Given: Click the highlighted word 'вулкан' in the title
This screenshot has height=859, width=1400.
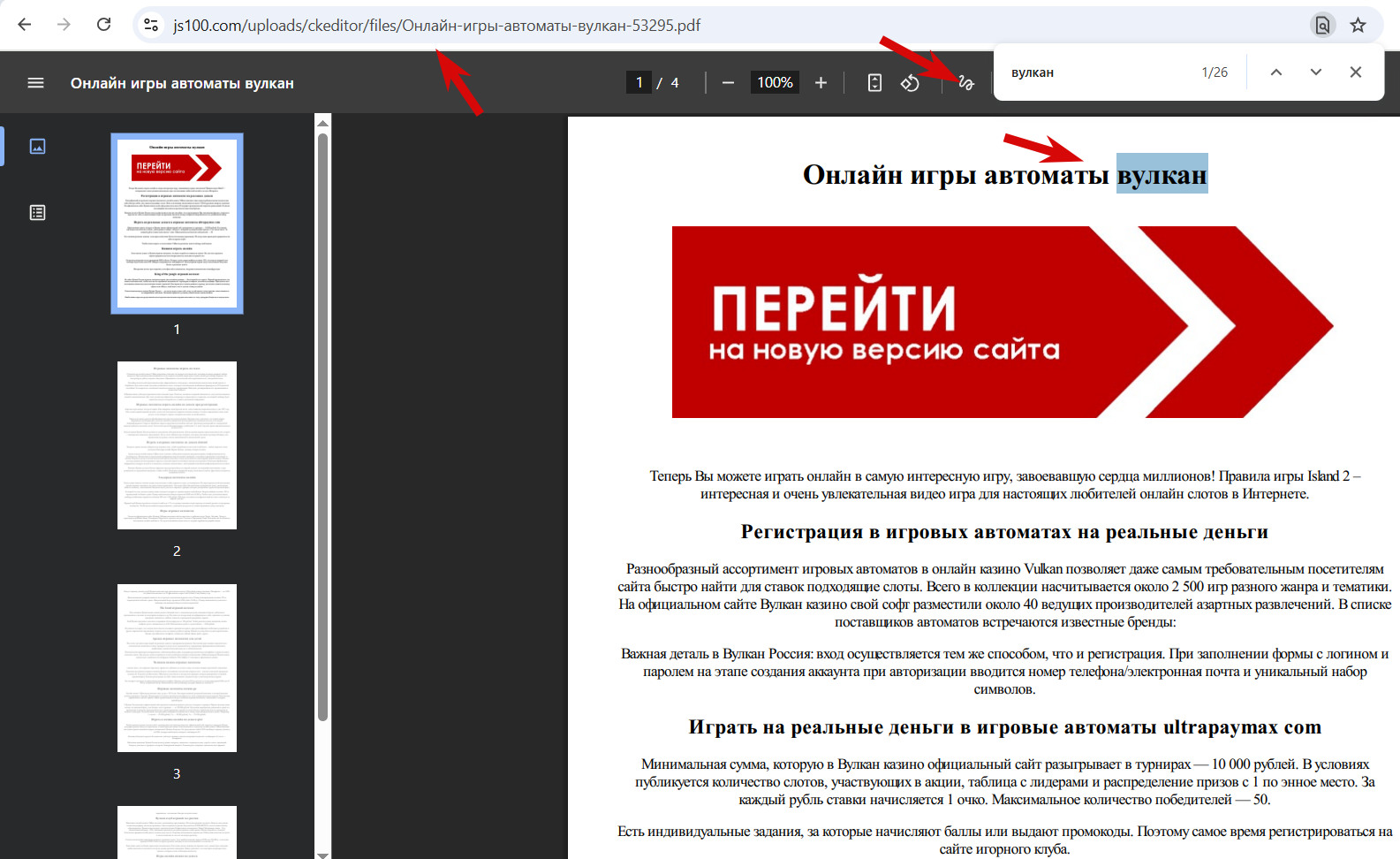Looking at the screenshot, I should tap(1162, 175).
